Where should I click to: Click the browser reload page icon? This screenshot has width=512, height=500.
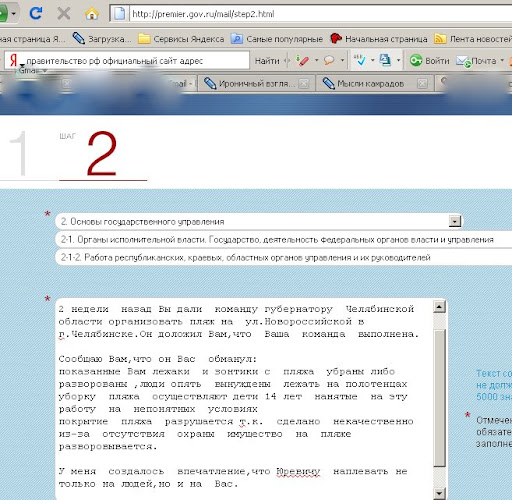[35, 14]
